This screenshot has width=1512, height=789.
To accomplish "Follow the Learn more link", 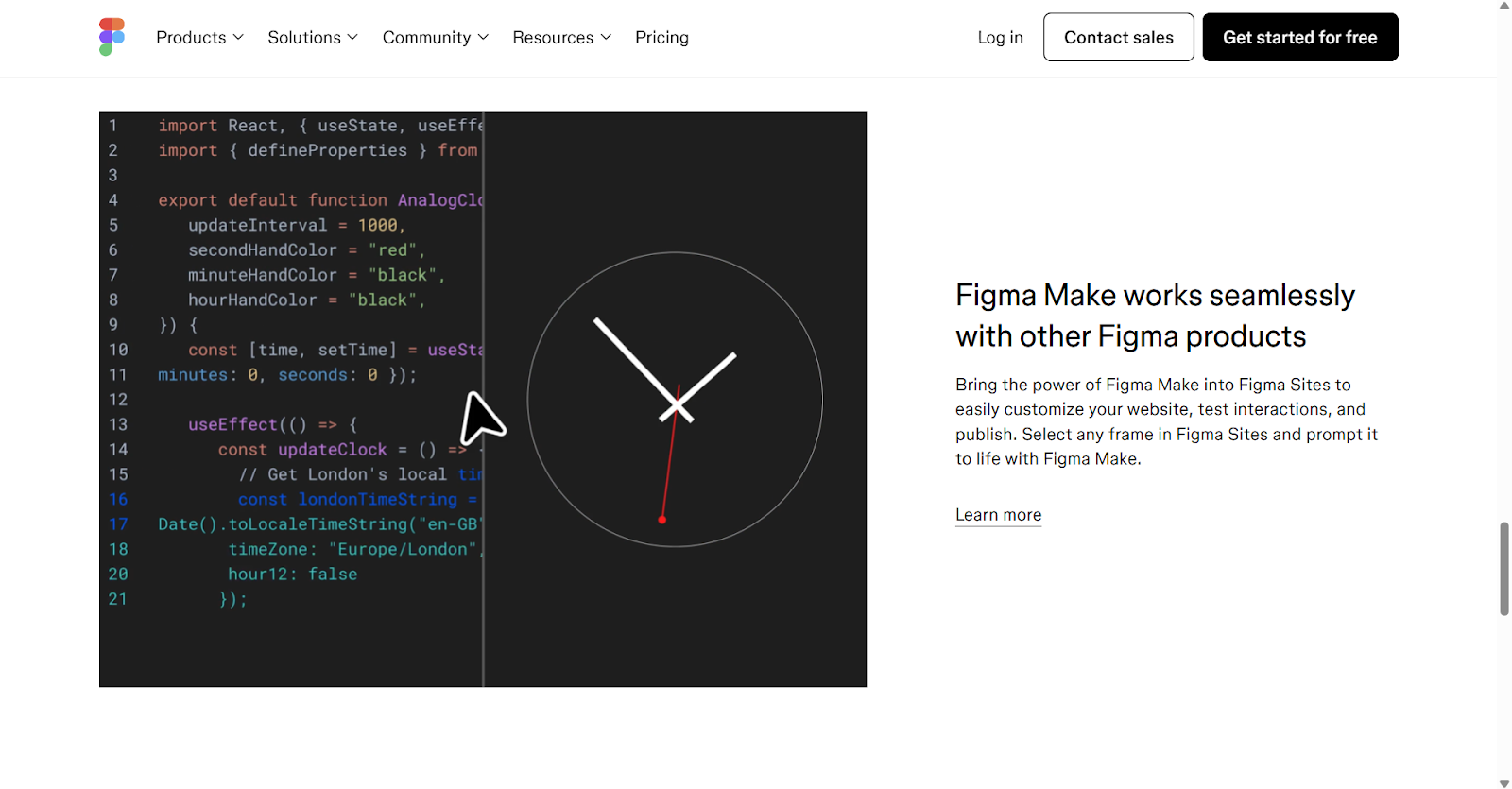I will click(998, 515).
